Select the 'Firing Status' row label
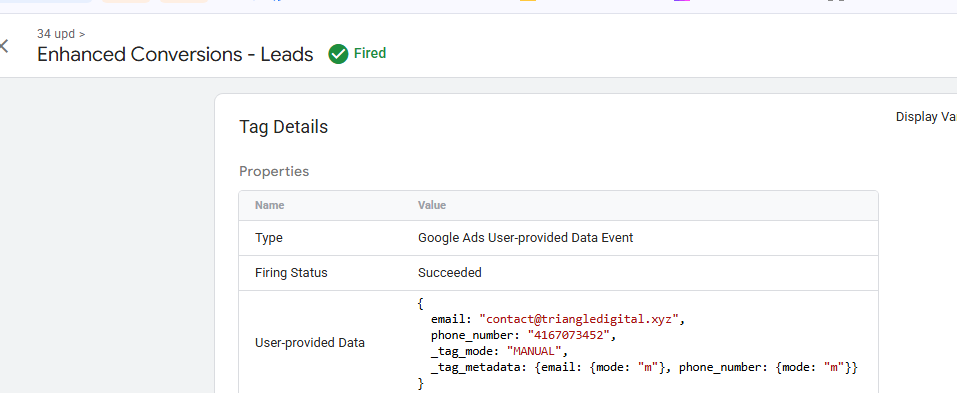The height and width of the screenshot is (393, 957). [291, 273]
